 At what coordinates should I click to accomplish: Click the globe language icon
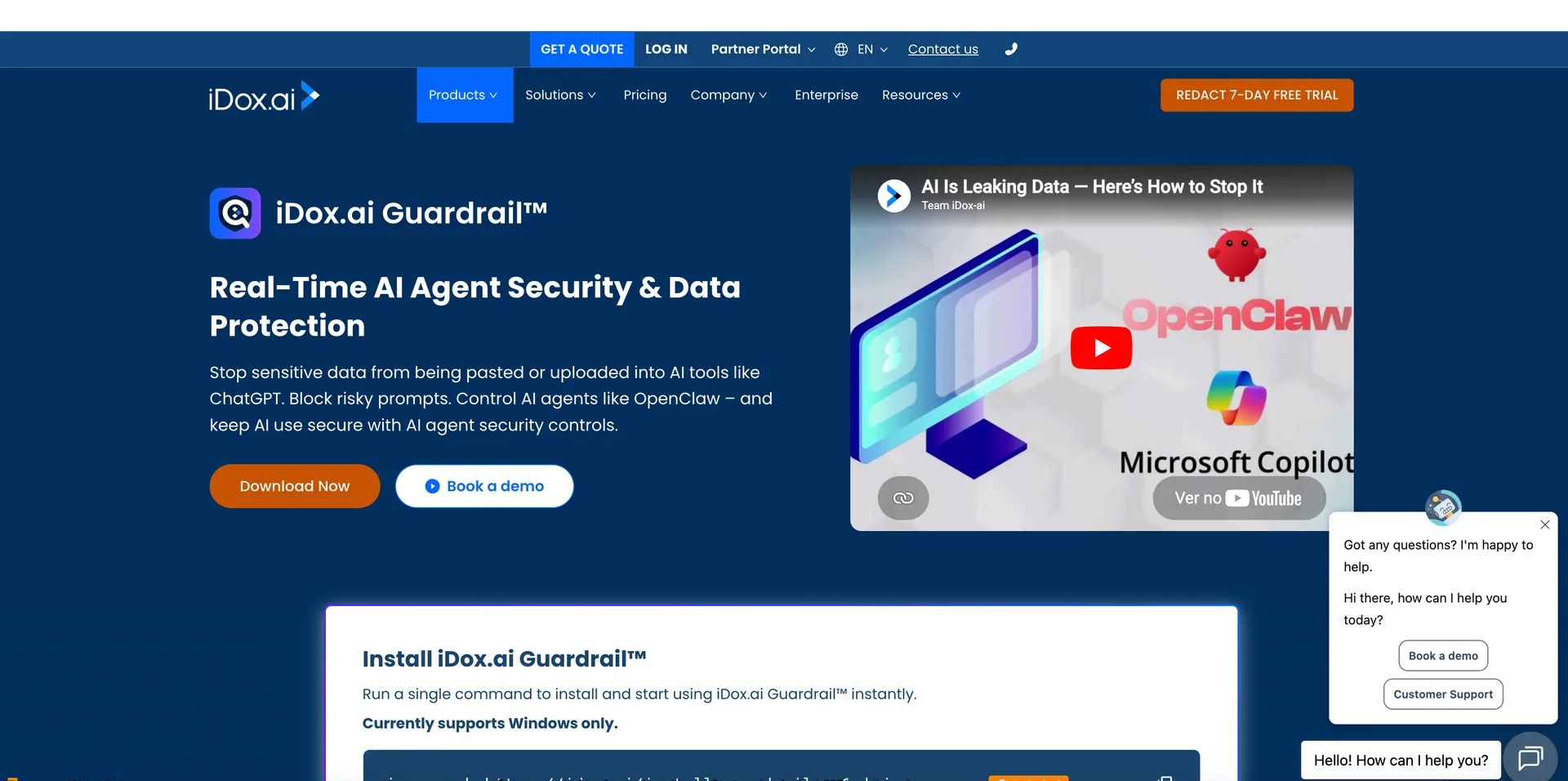point(841,49)
